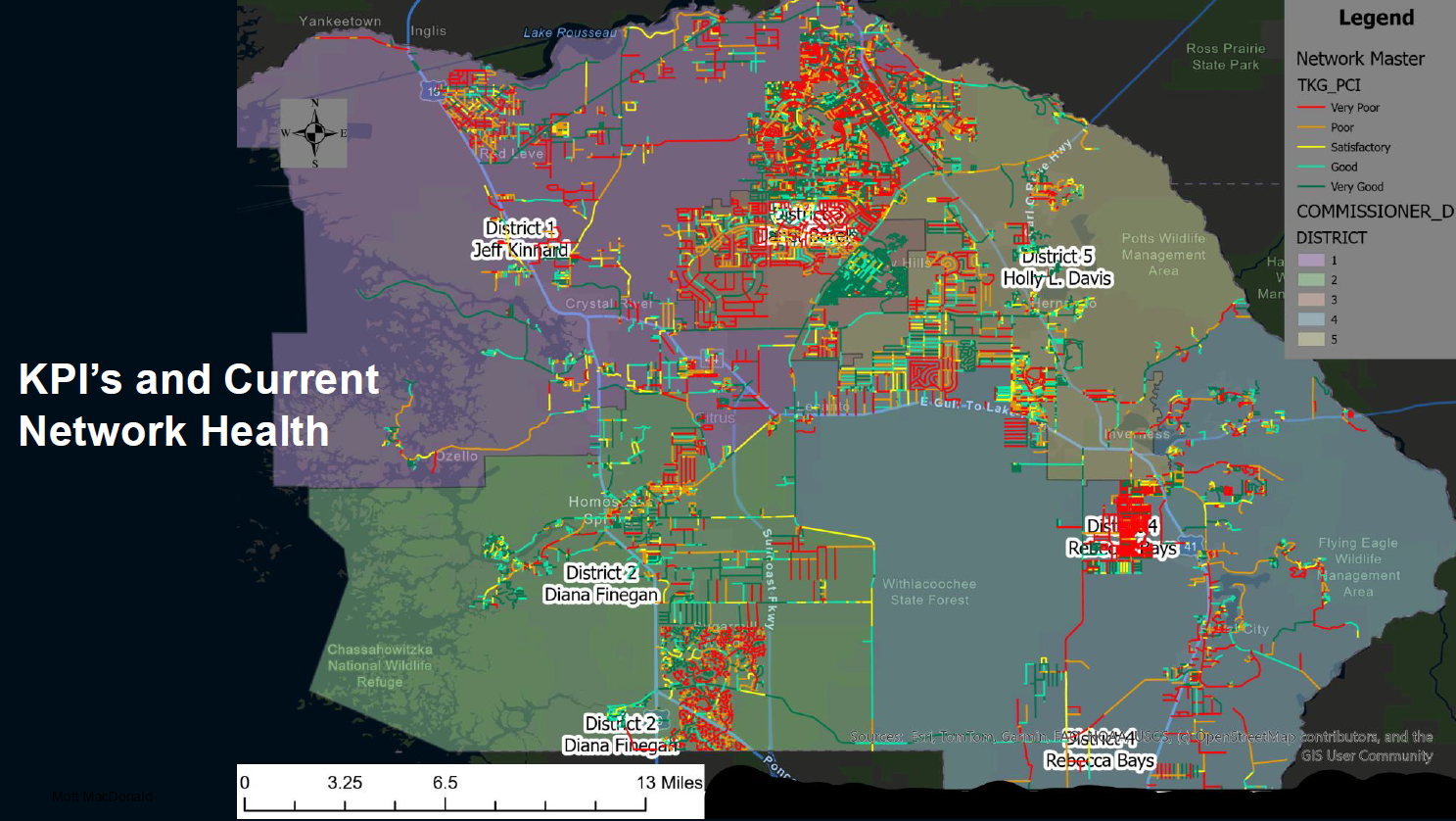
Task: Click the District 4 blue-gray legend swatch
Action: (1310, 319)
